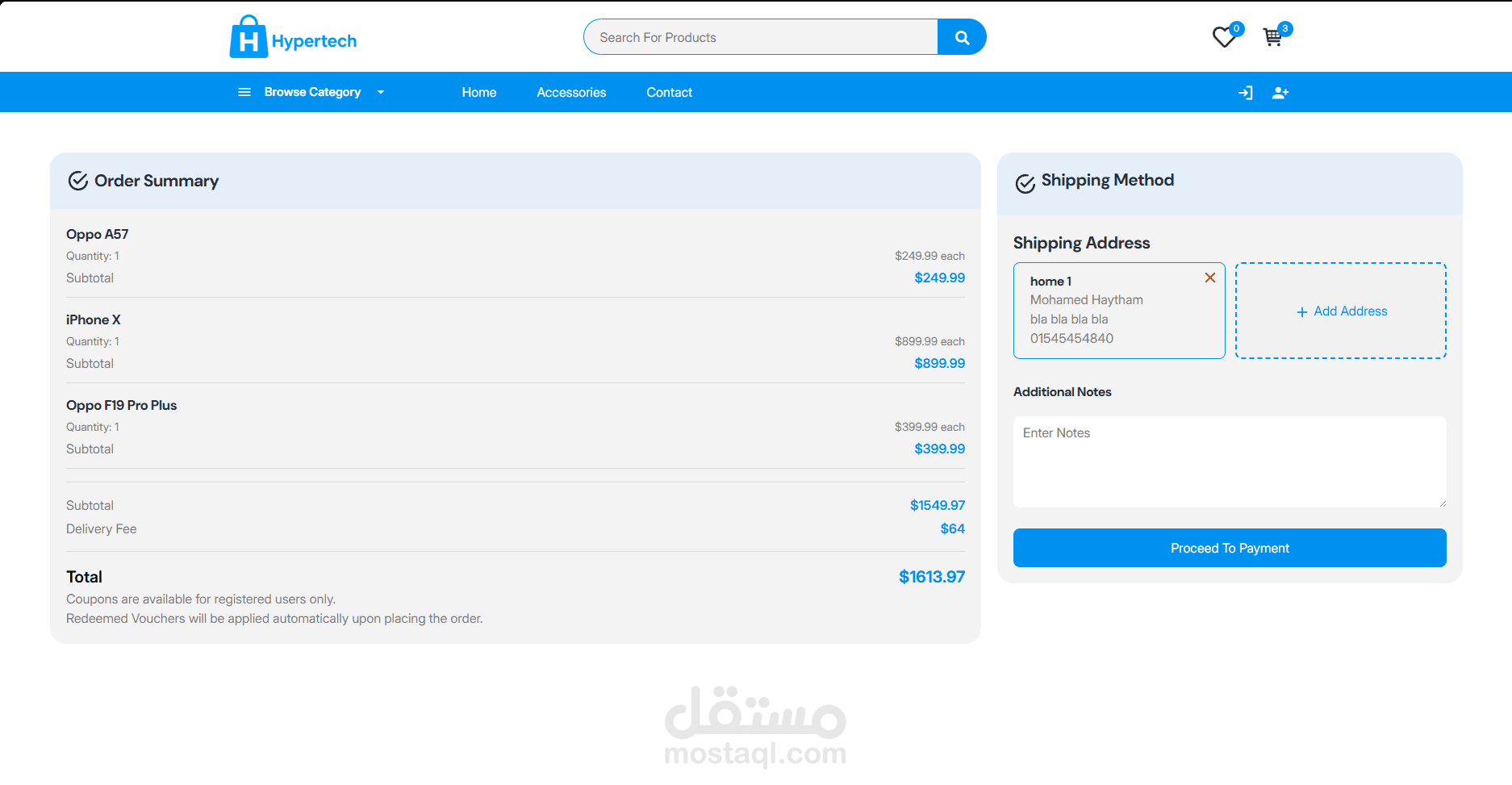
Task: Click the iPhone X product name
Action: pos(94,319)
